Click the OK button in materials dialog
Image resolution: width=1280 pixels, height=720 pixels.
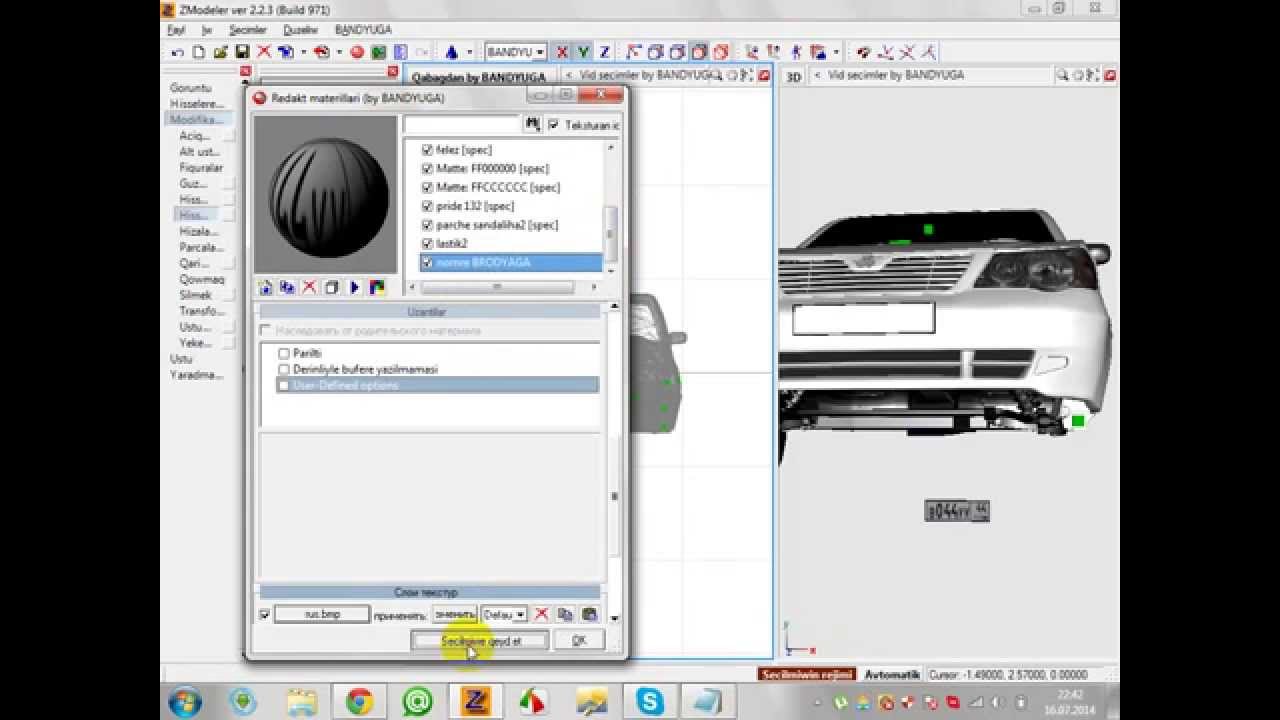(x=579, y=641)
